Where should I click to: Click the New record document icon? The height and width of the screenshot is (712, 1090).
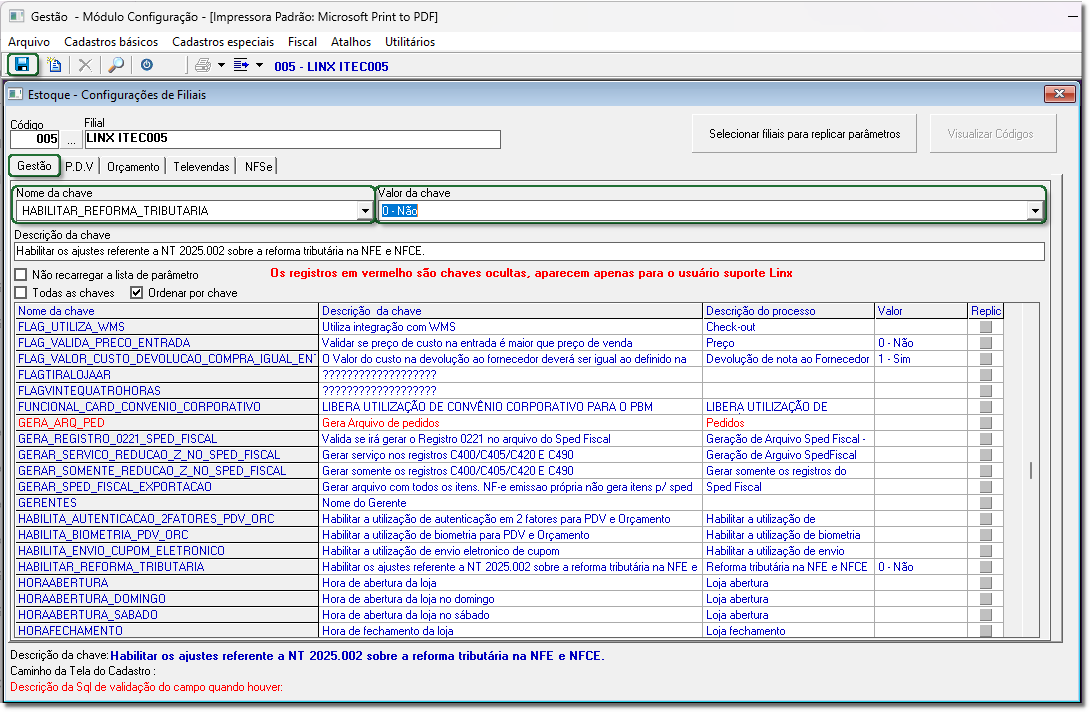(54, 66)
